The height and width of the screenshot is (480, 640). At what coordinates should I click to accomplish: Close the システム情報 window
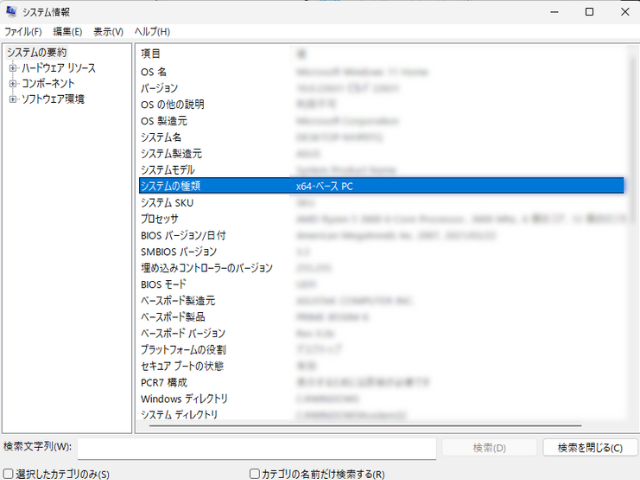click(625, 12)
